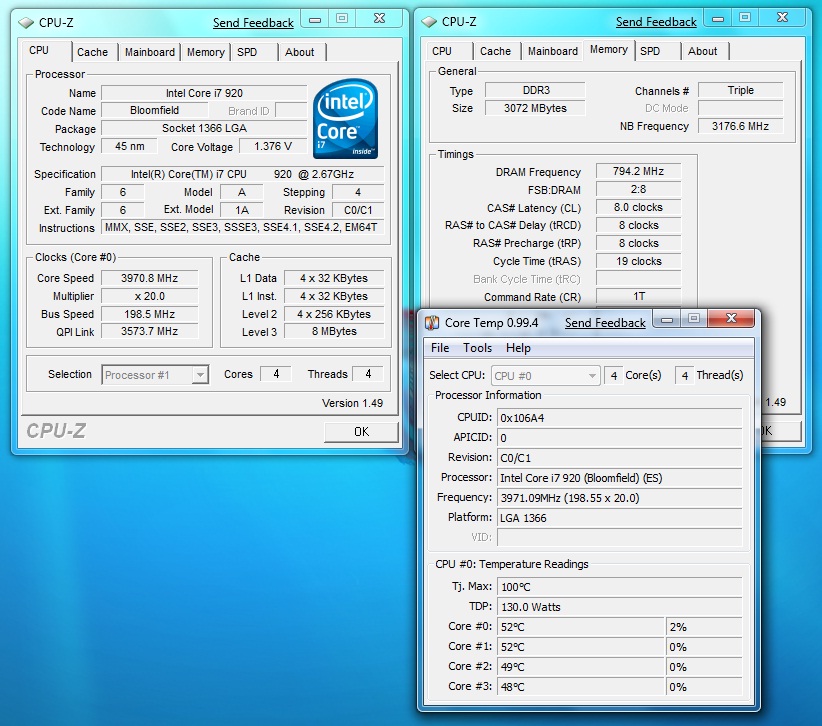Select Memory tab in right CPU-Z window
822x726 pixels.
pos(609,50)
